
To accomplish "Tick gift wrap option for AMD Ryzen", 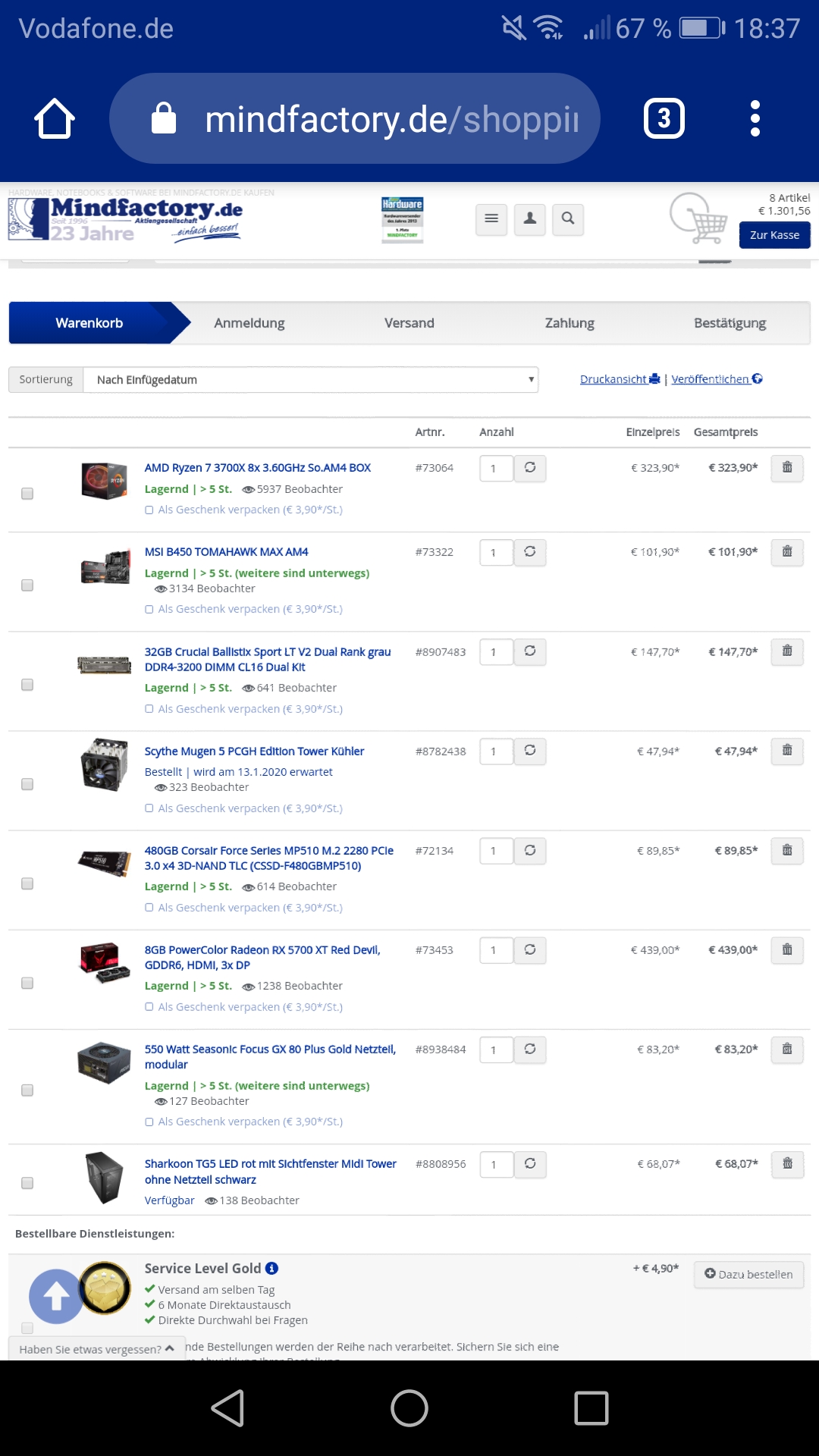I will (x=149, y=510).
